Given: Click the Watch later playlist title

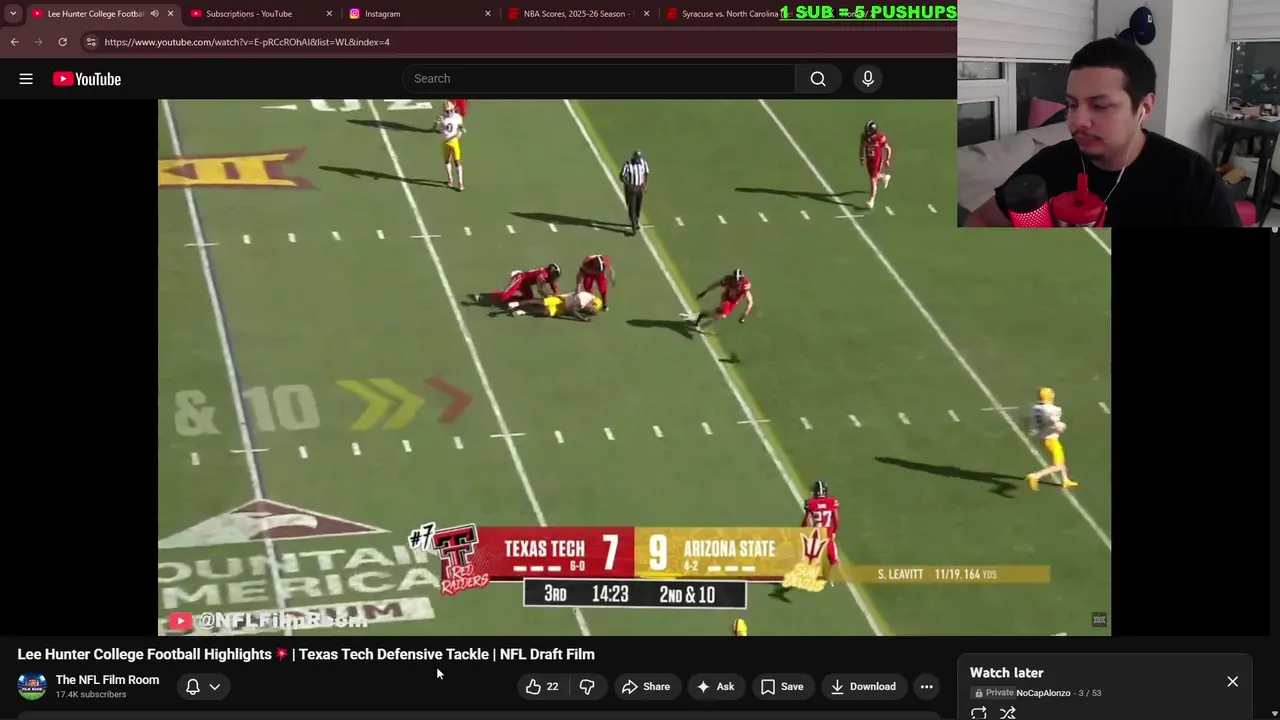Looking at the screenshot, I should [1006, 673].
